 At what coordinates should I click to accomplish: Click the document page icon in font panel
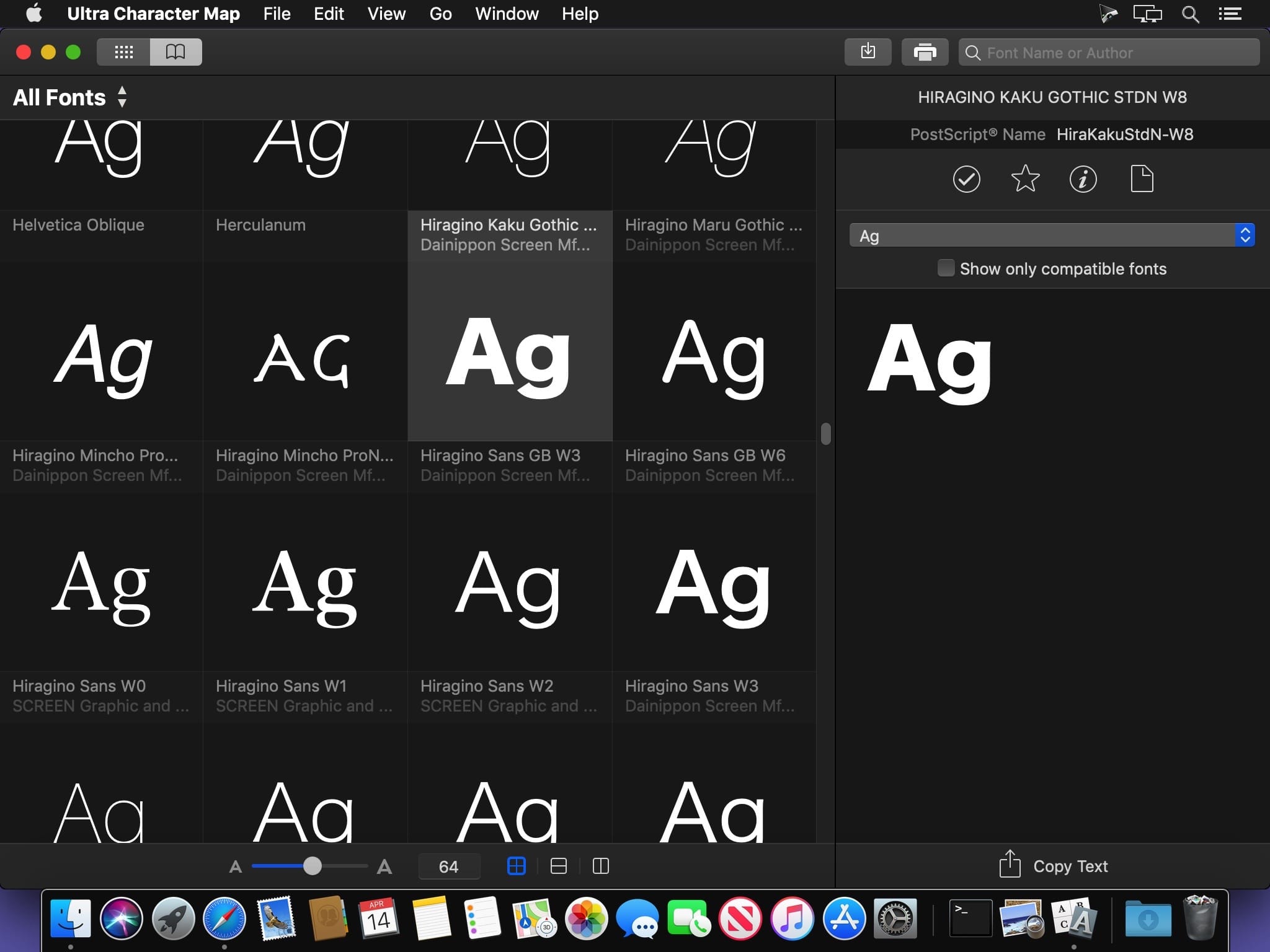click(x=1142, y=179)
